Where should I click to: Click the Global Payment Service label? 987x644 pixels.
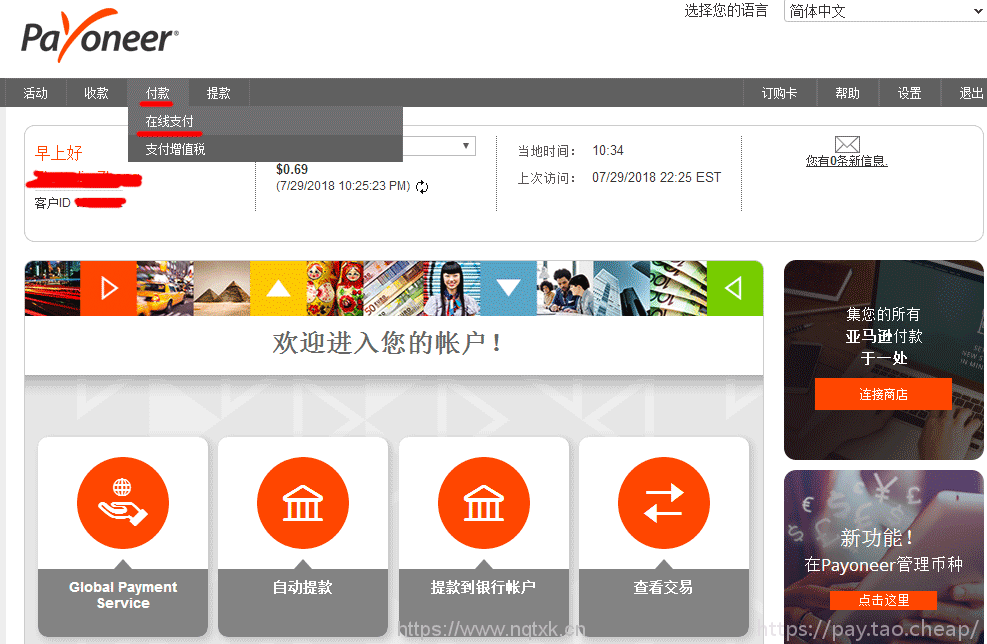point(123,595)
